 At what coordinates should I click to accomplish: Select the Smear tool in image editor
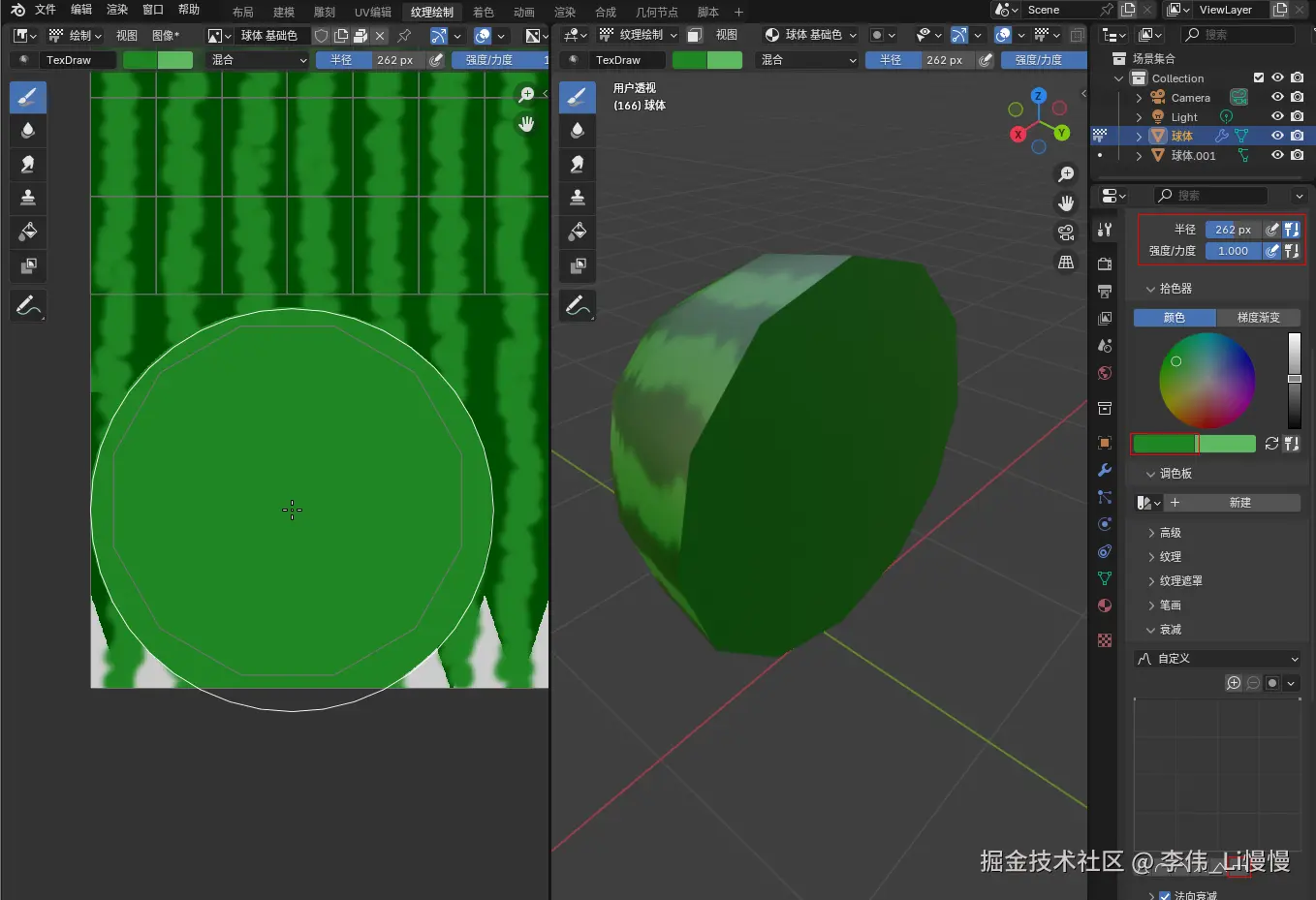pyautogui.click(x=28, y=164)
